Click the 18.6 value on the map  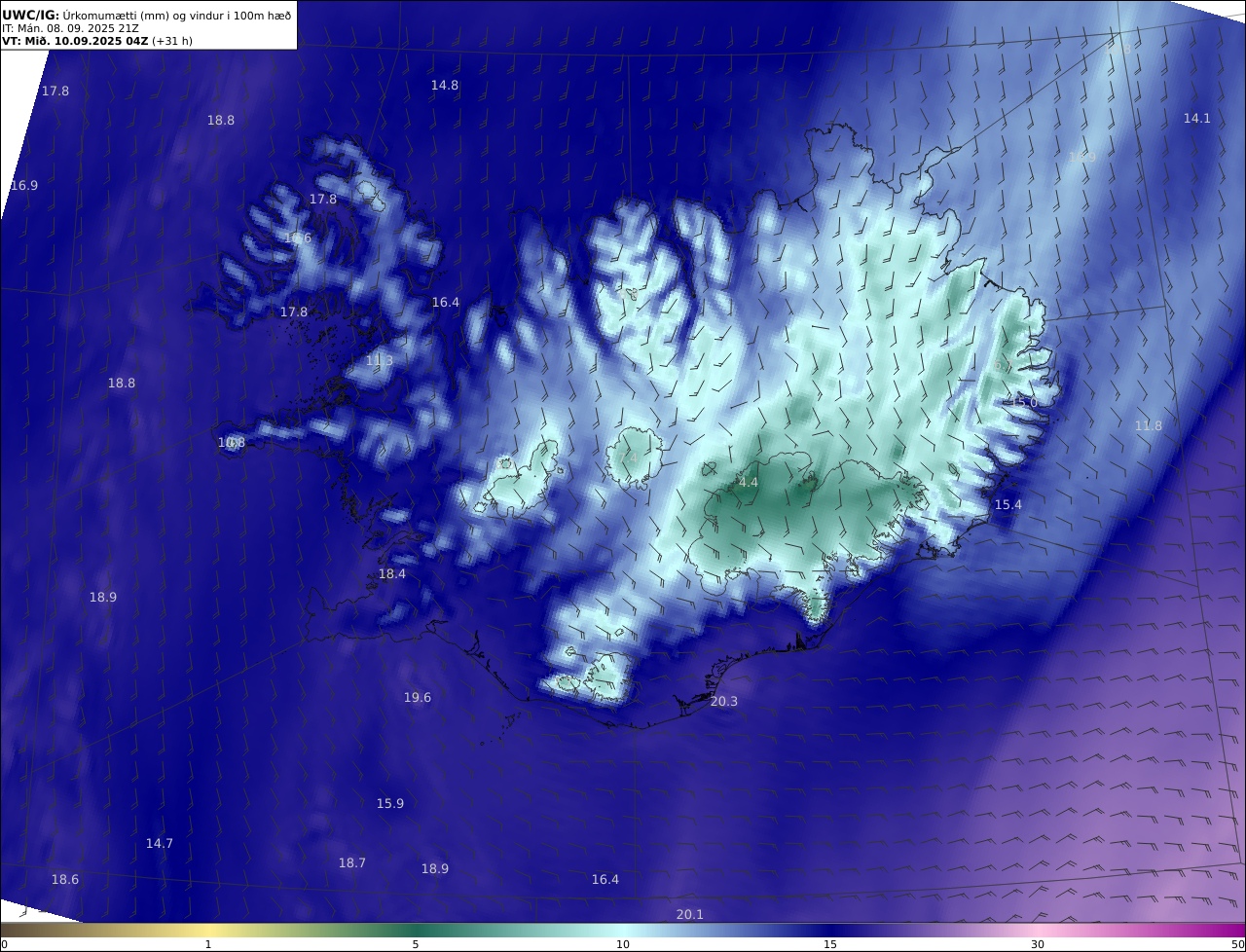[65, 880]
